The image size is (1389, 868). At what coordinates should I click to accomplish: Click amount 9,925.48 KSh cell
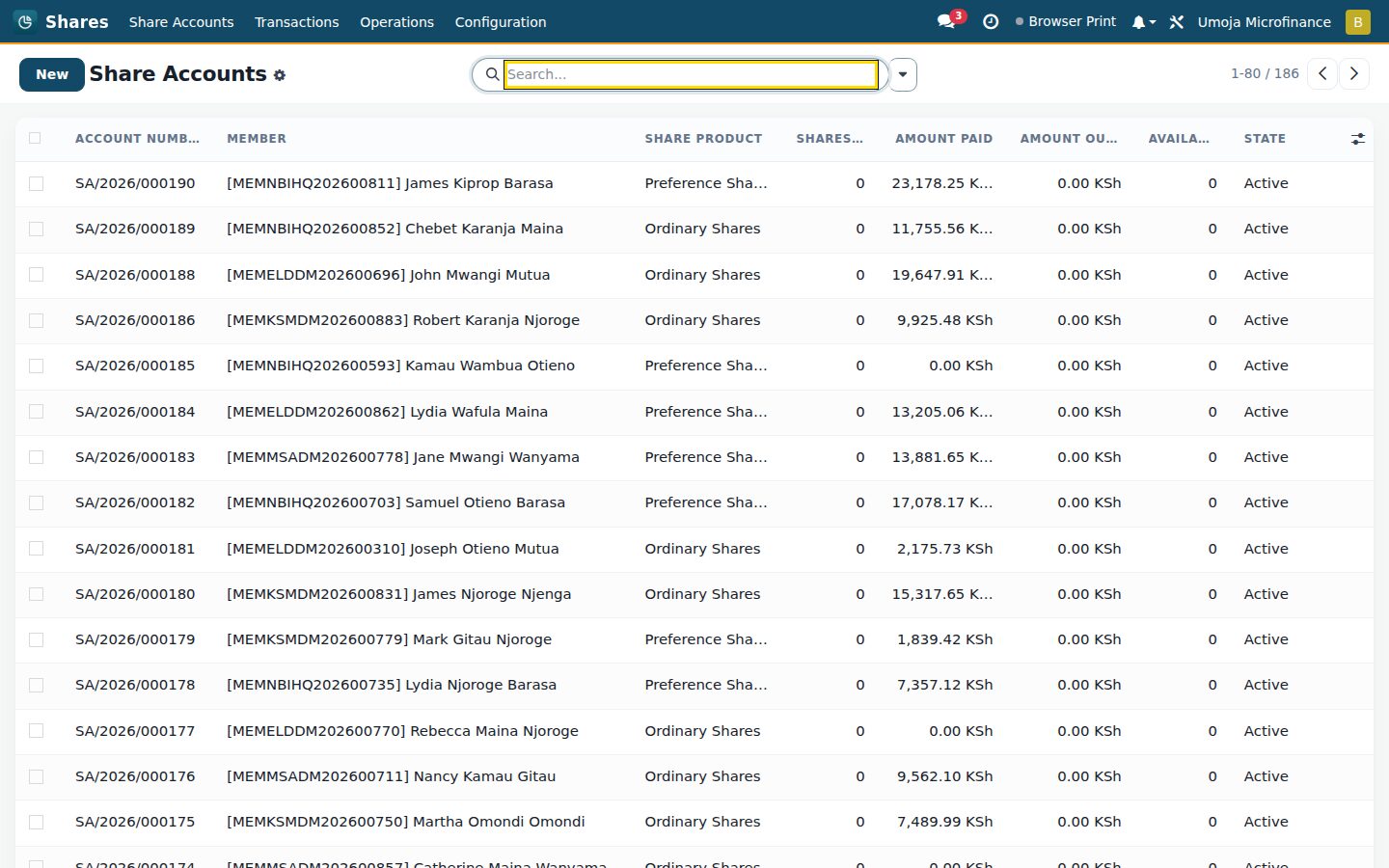(x=944, y=320)
